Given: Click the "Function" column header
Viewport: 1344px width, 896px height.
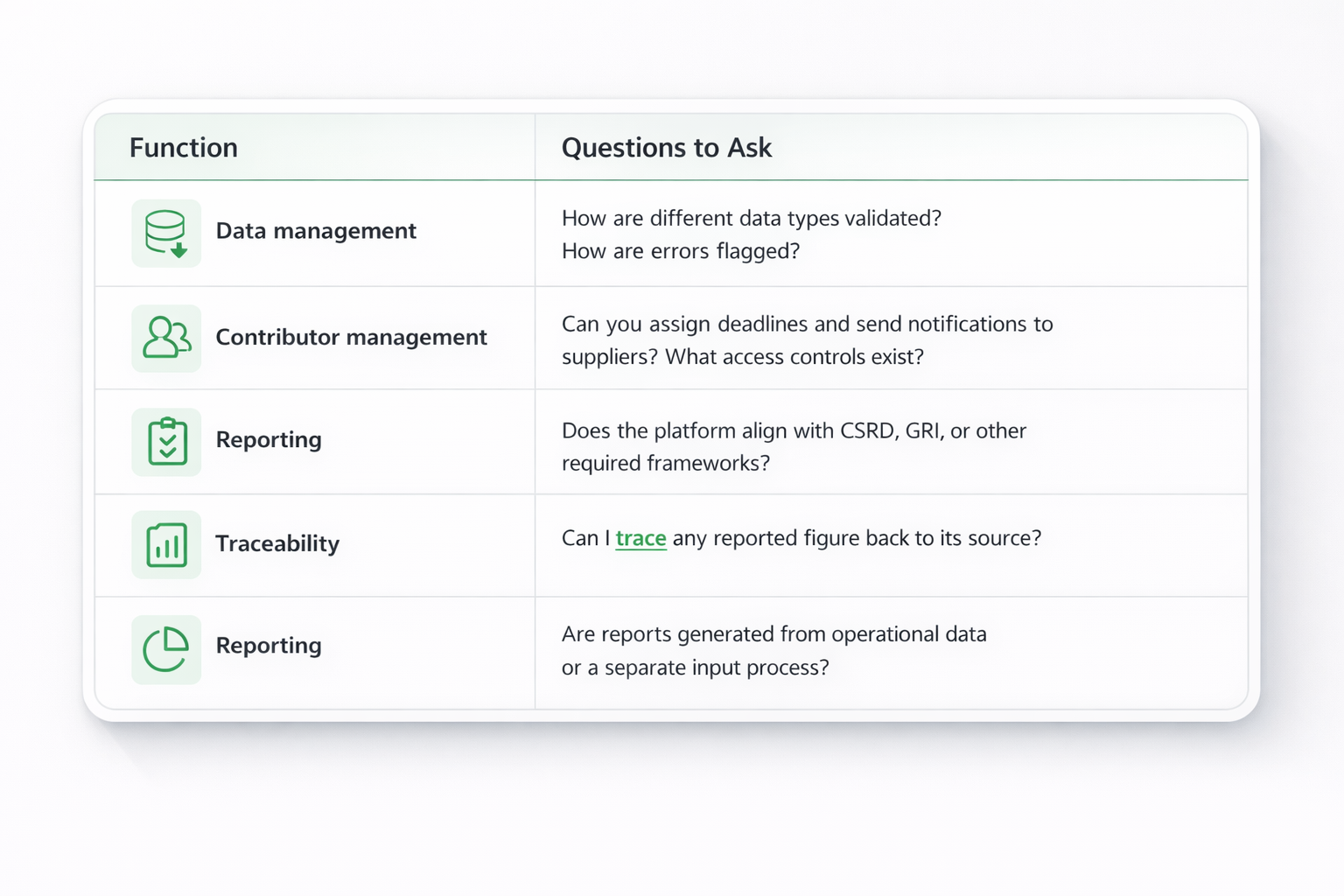Looking at the screenshot, I should (x=184, y=148).
